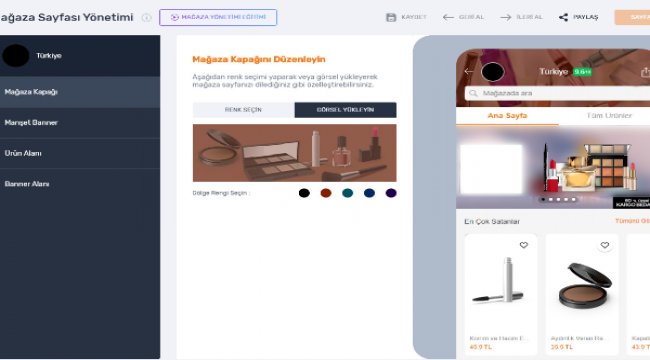
Task: Favorite the mascara product with heart icon
Action: 524,245
